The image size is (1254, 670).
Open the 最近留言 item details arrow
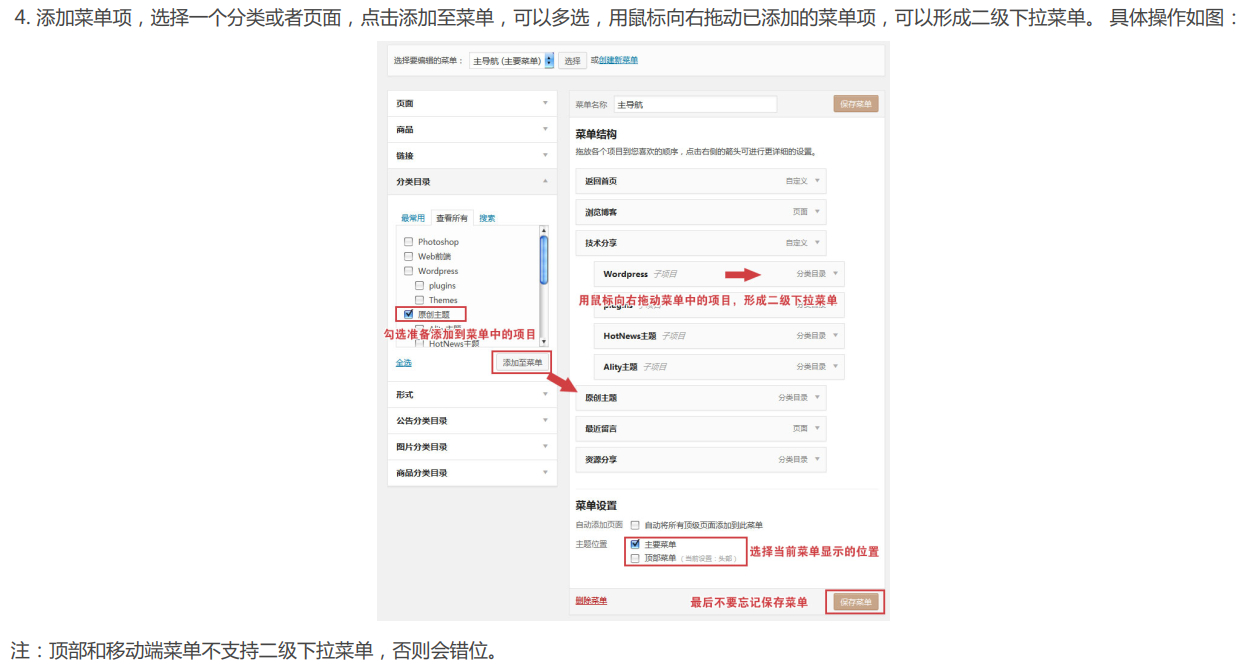tap(817, 428)
